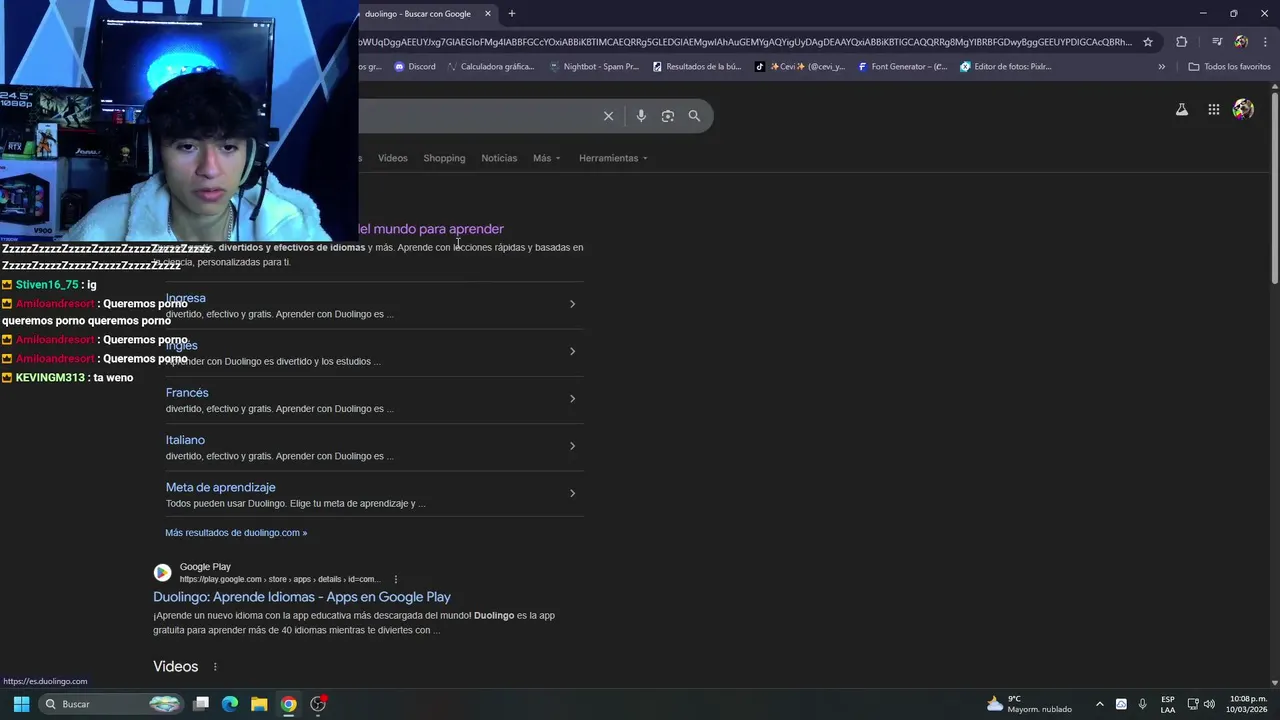Open the Meta de aprendizaje sitelink
The image size is (1280, 720).
coord(221,488)
